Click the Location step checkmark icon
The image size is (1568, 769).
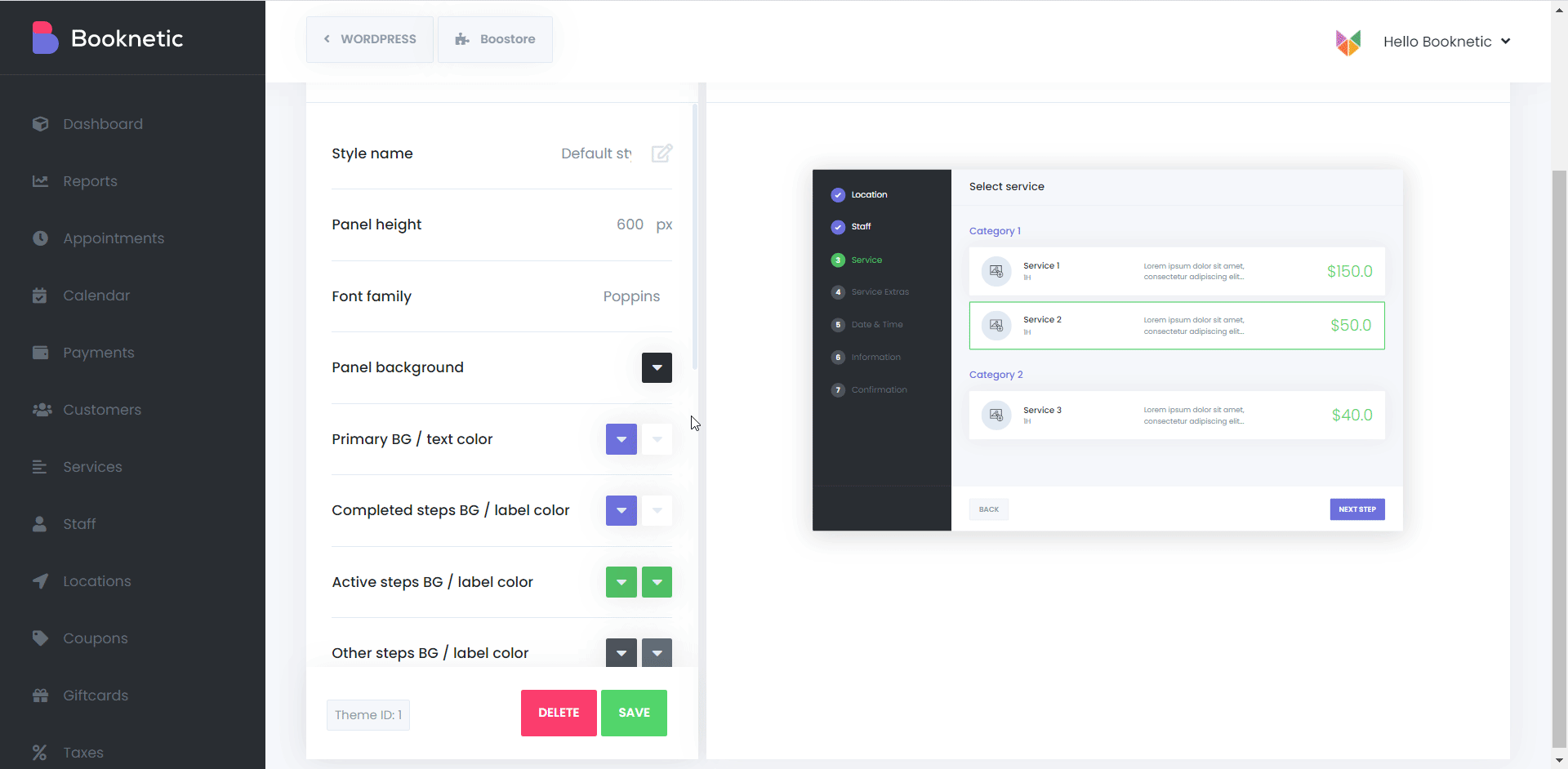(838, 195)
